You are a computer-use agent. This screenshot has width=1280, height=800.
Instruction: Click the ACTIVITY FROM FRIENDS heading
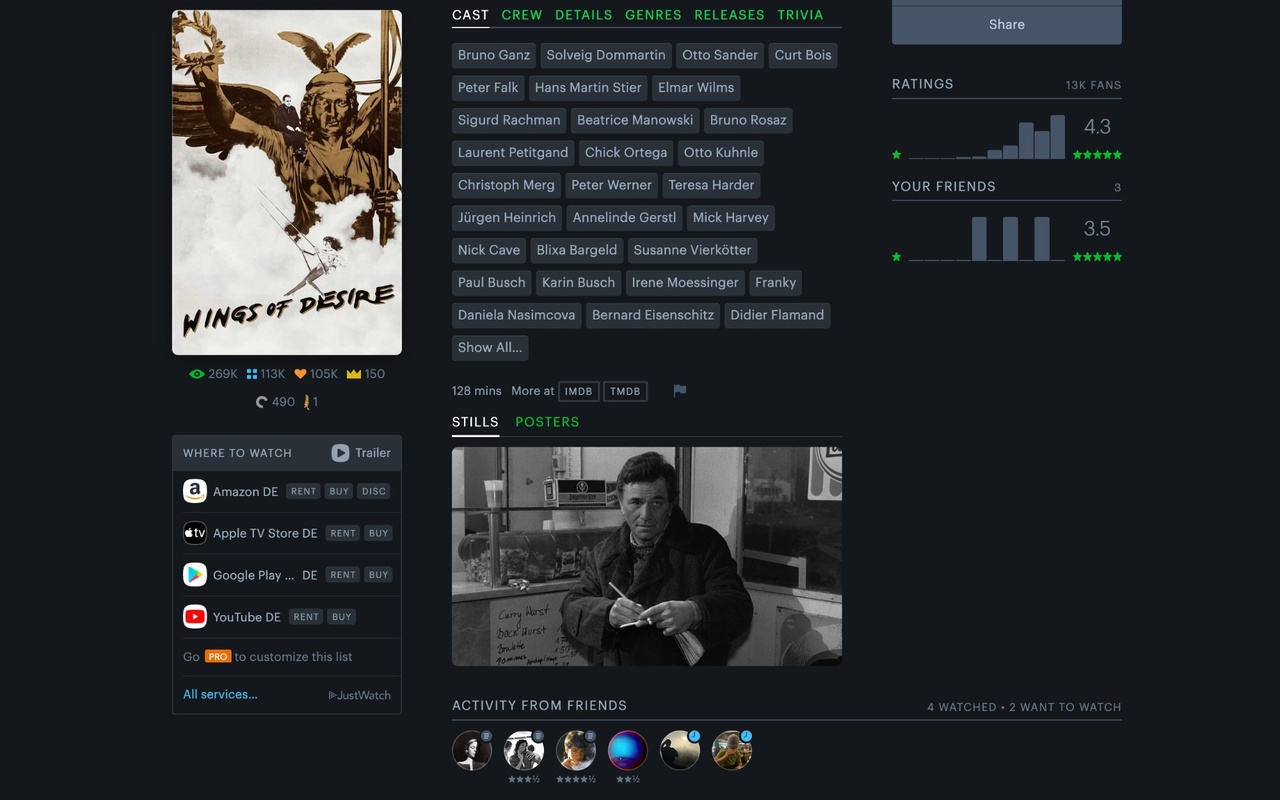[539, 705]
